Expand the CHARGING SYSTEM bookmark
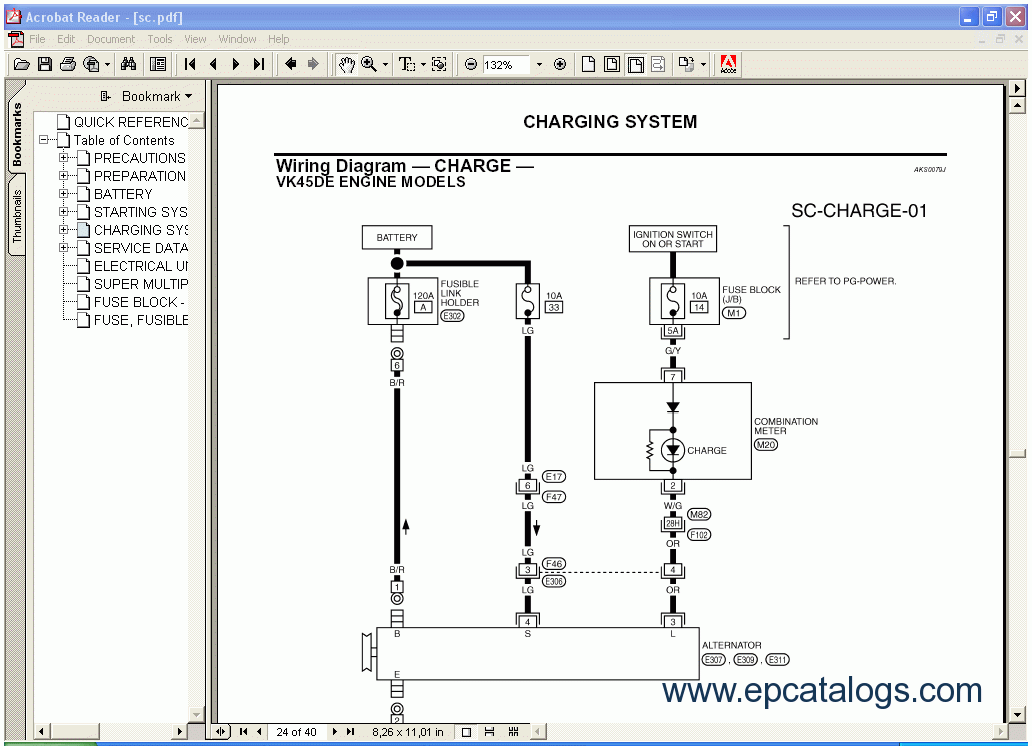This screenshot has width=1032, height=746. tap(64, 230)
